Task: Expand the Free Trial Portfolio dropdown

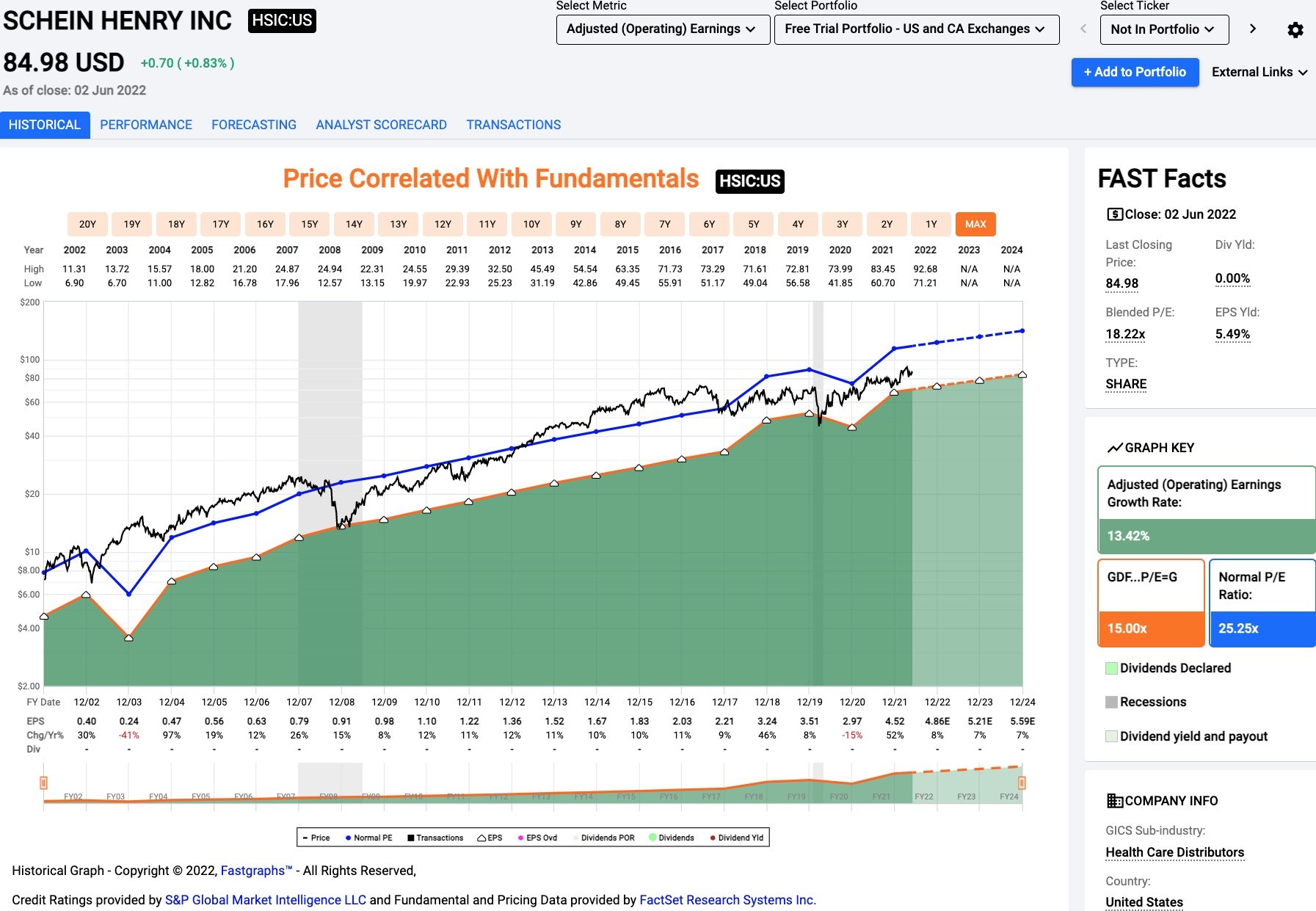Action: [x=916, y=29]
